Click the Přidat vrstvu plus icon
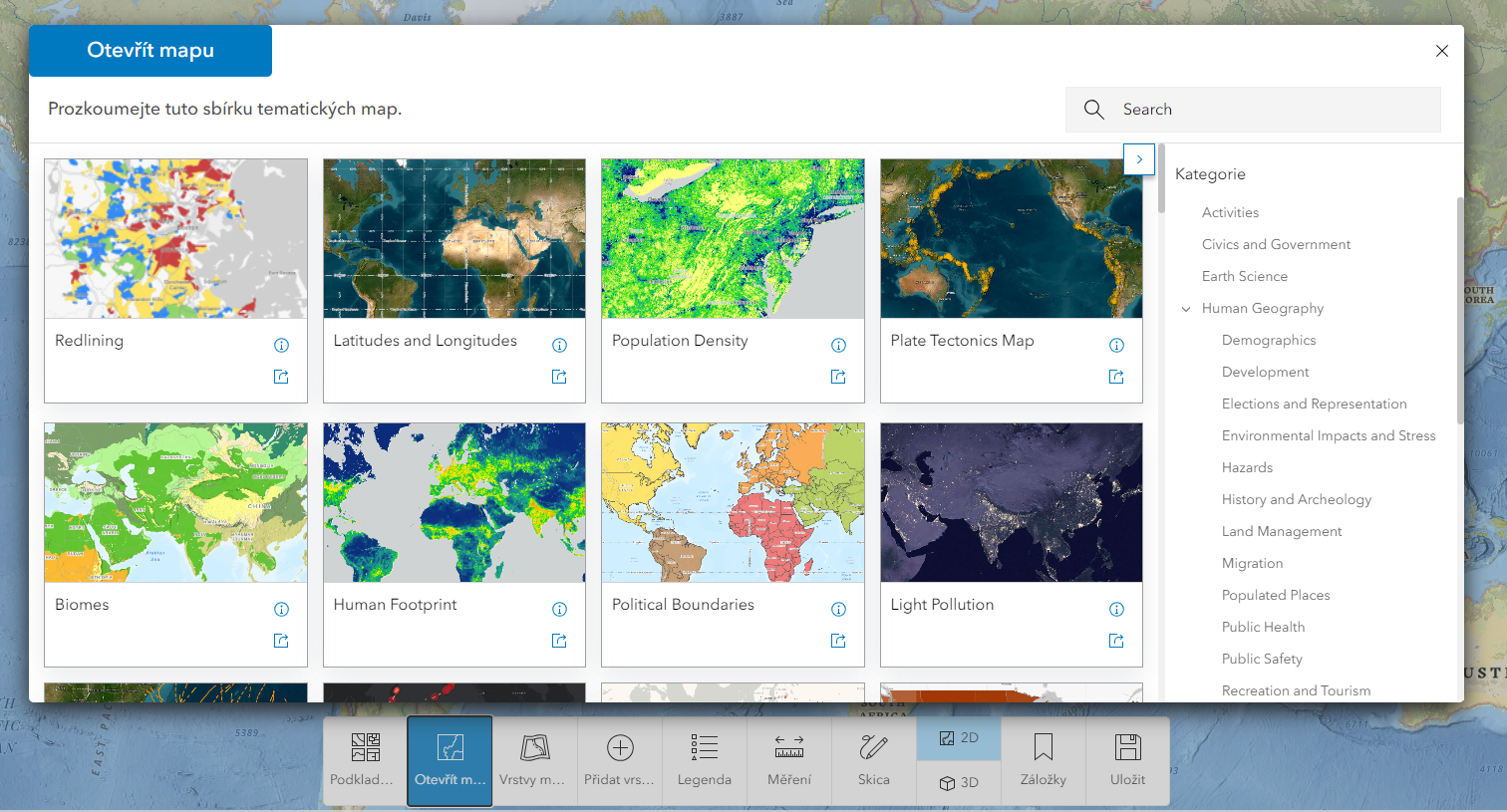1507x812 pixels. click(x=619, y=748)
